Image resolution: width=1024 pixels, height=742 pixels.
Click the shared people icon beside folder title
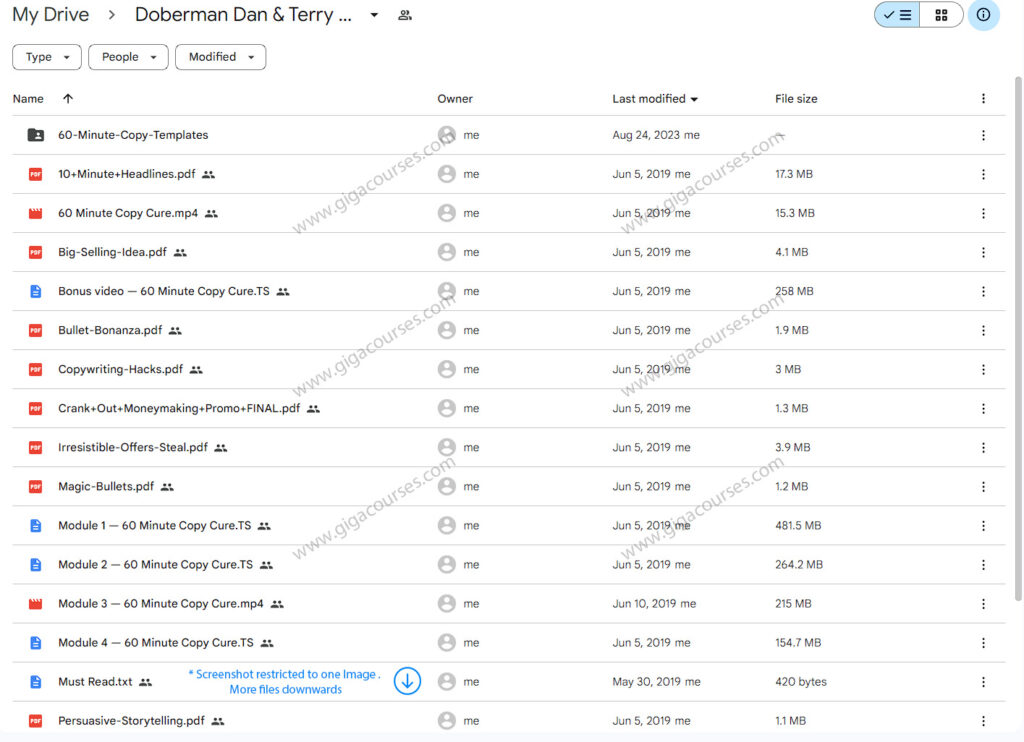point(405,16)
